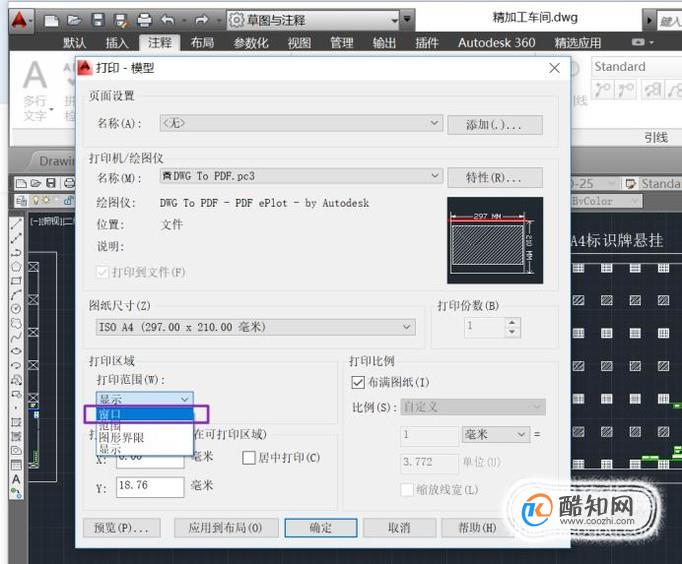Select the Line tool in draw toolbar

tap(16, 224)
